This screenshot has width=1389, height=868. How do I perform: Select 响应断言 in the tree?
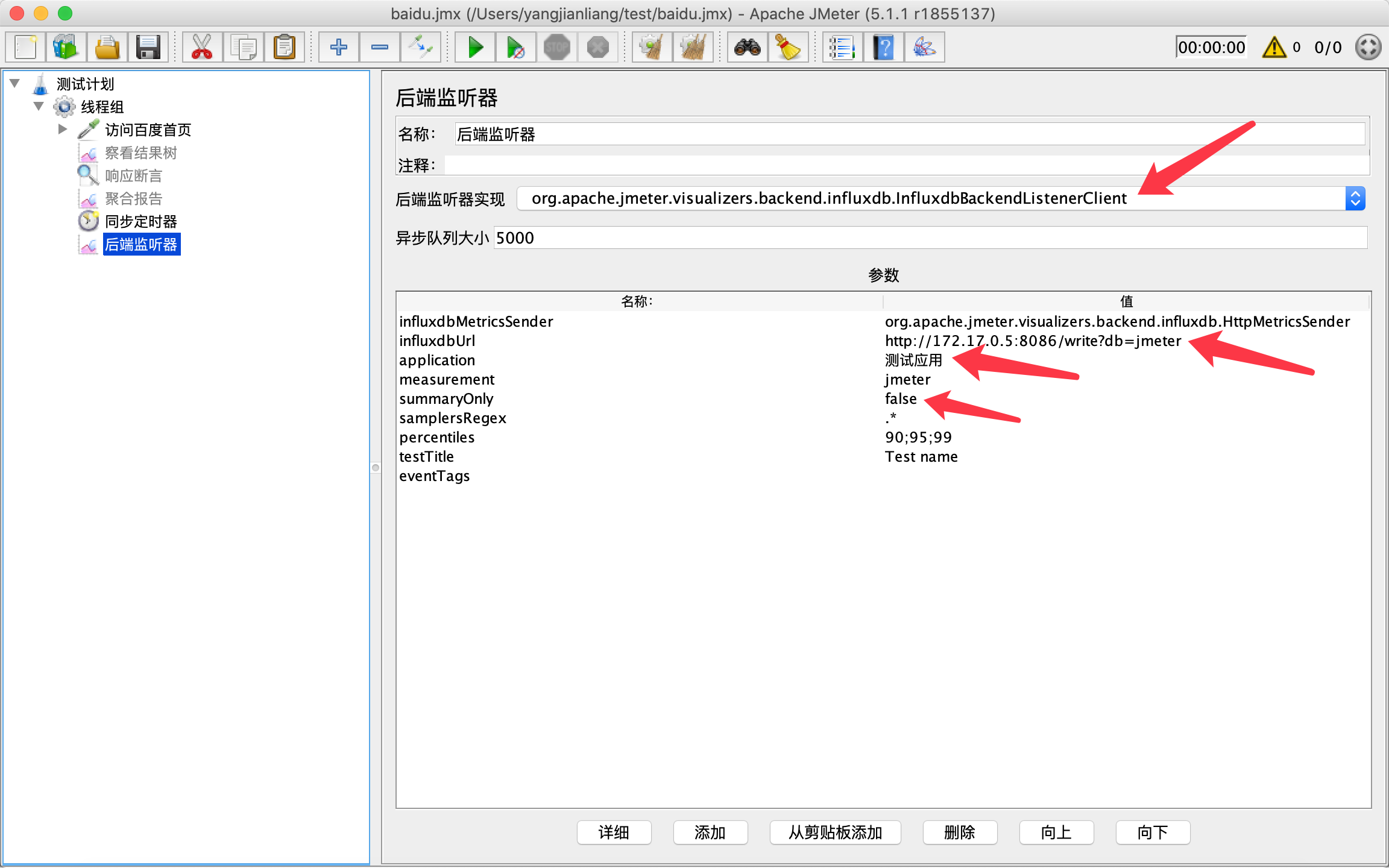133,175
